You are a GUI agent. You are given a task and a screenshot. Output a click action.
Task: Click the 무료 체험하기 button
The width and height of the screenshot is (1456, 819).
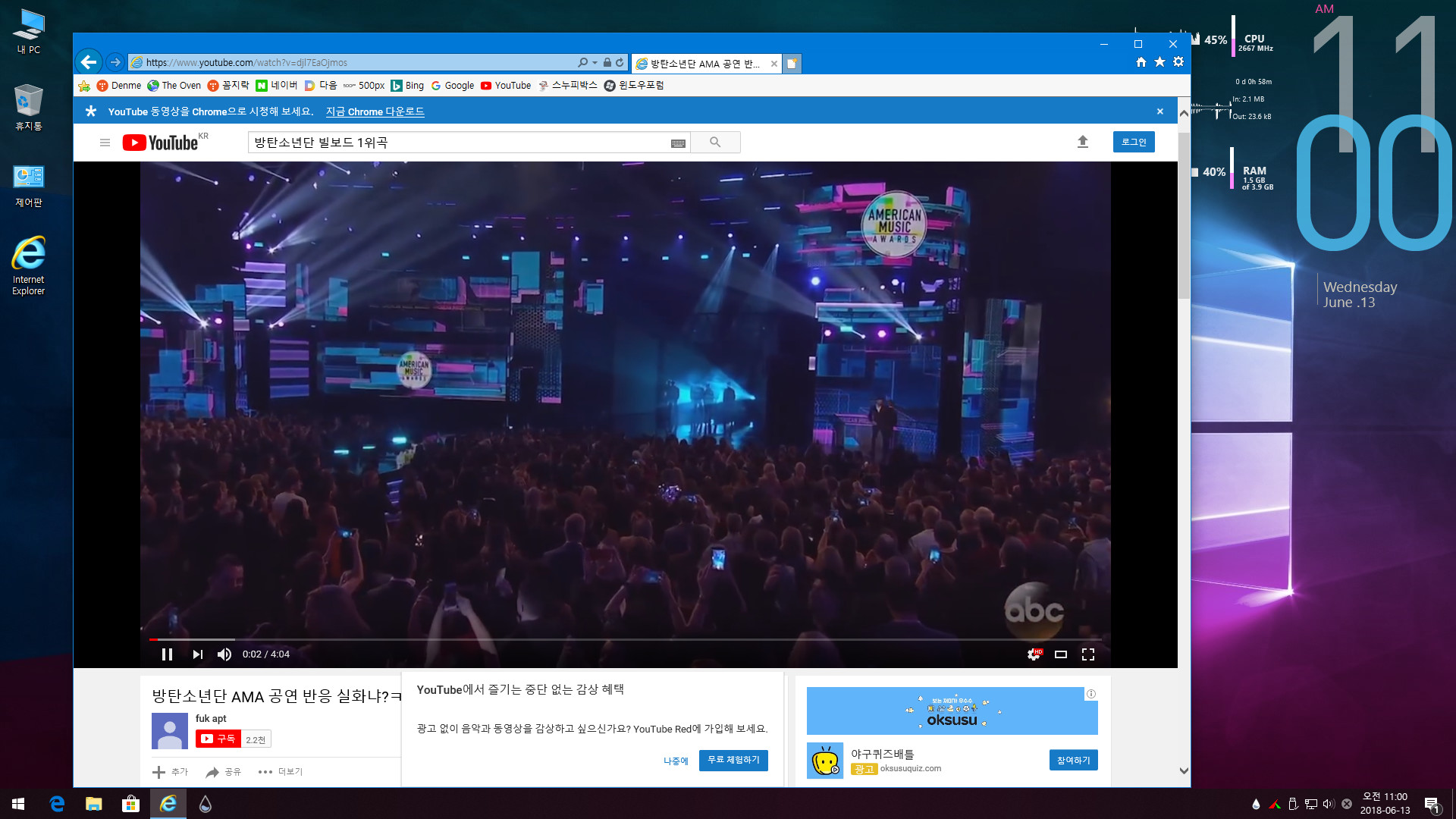coord(733,760)
